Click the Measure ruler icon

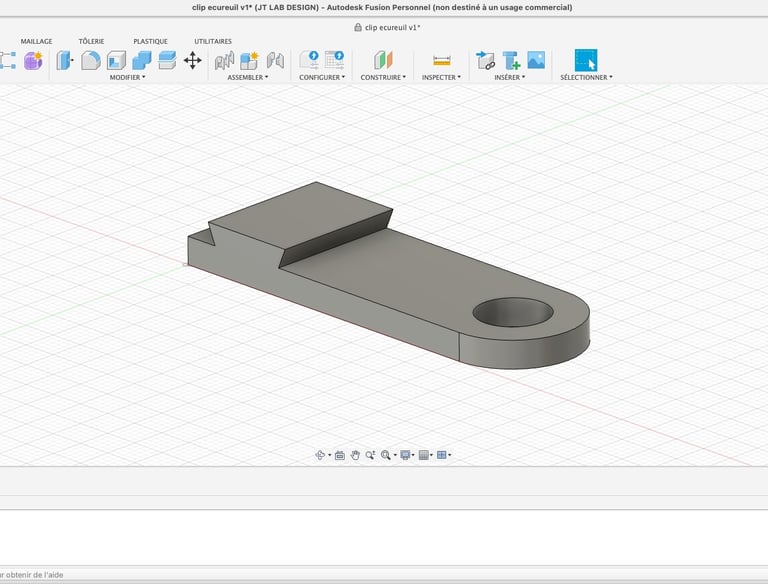(x=441, y=60)
